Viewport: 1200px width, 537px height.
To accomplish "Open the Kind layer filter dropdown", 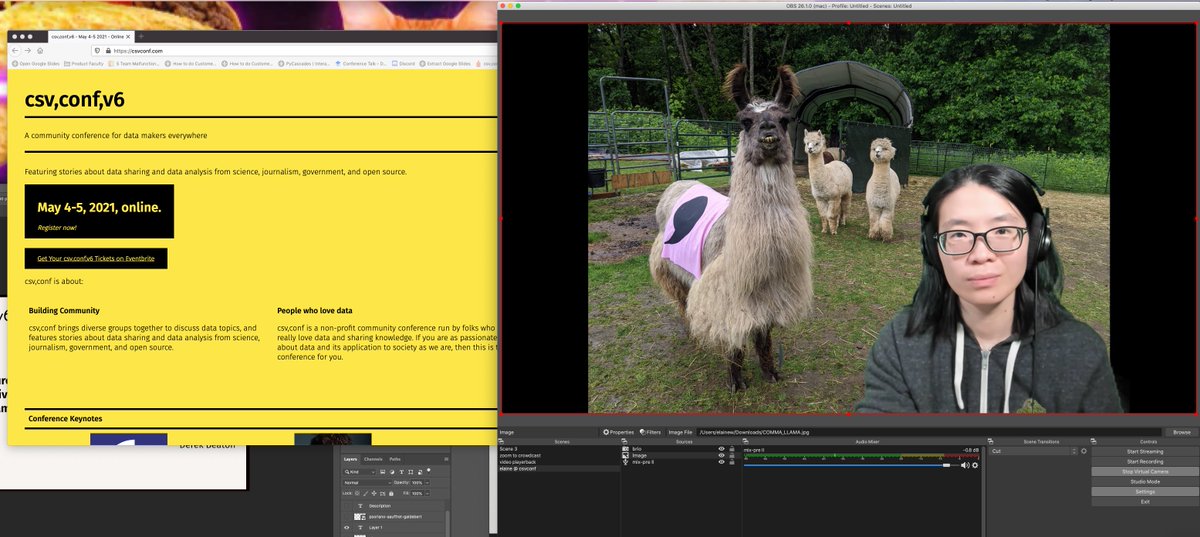I will coord(360,472).
